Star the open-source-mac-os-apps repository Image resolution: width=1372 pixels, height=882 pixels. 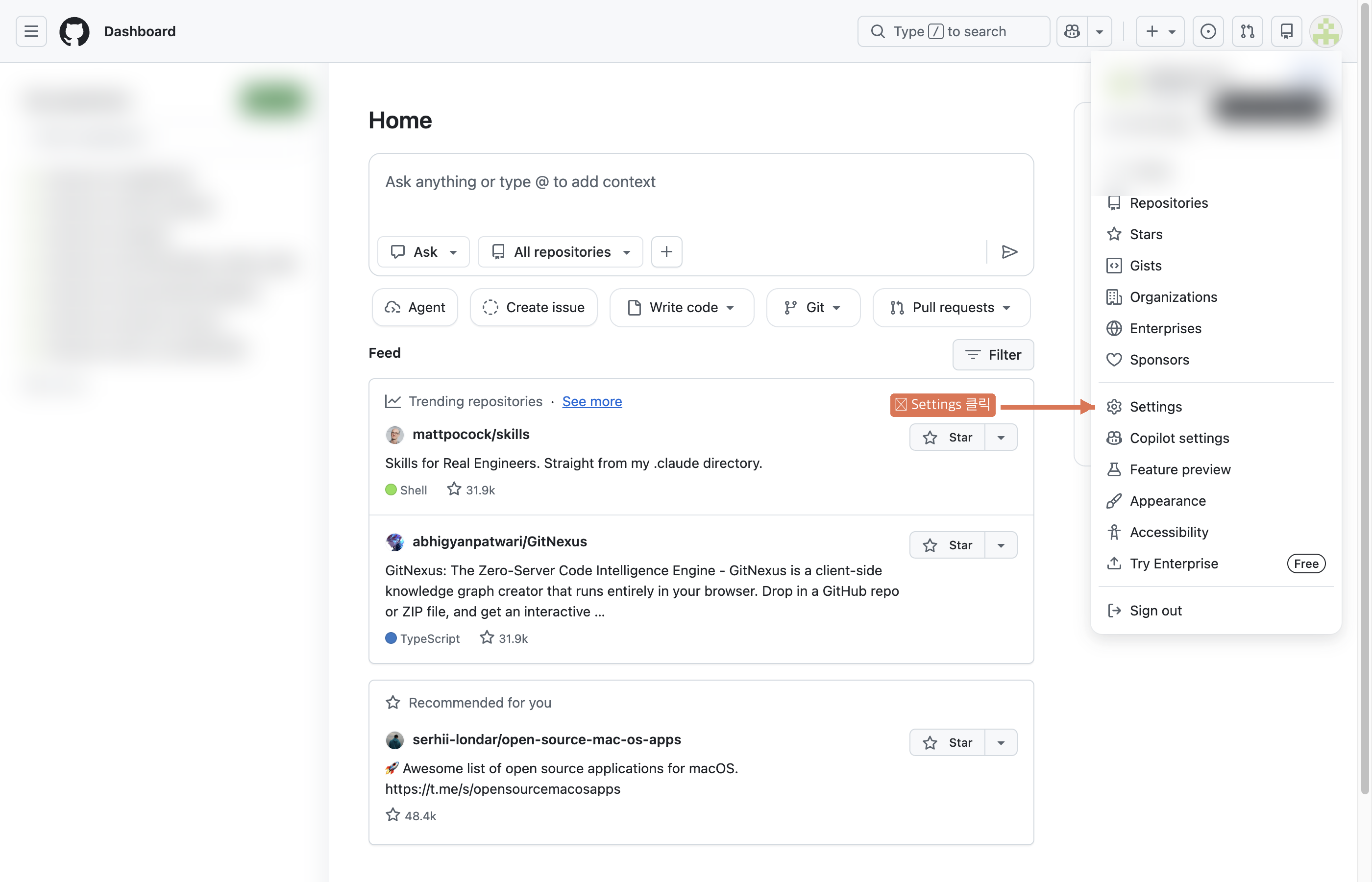(948, 743)
